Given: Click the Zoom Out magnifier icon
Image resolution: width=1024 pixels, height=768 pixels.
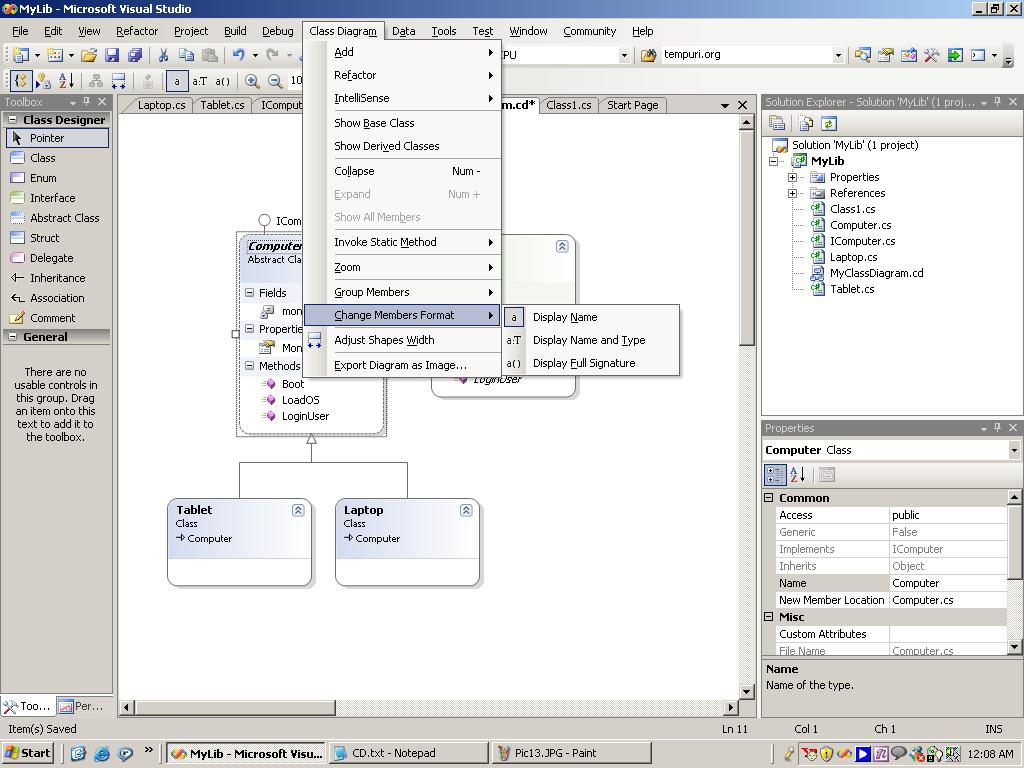Looking at the screenshot, I should click(x=275, y=81).
